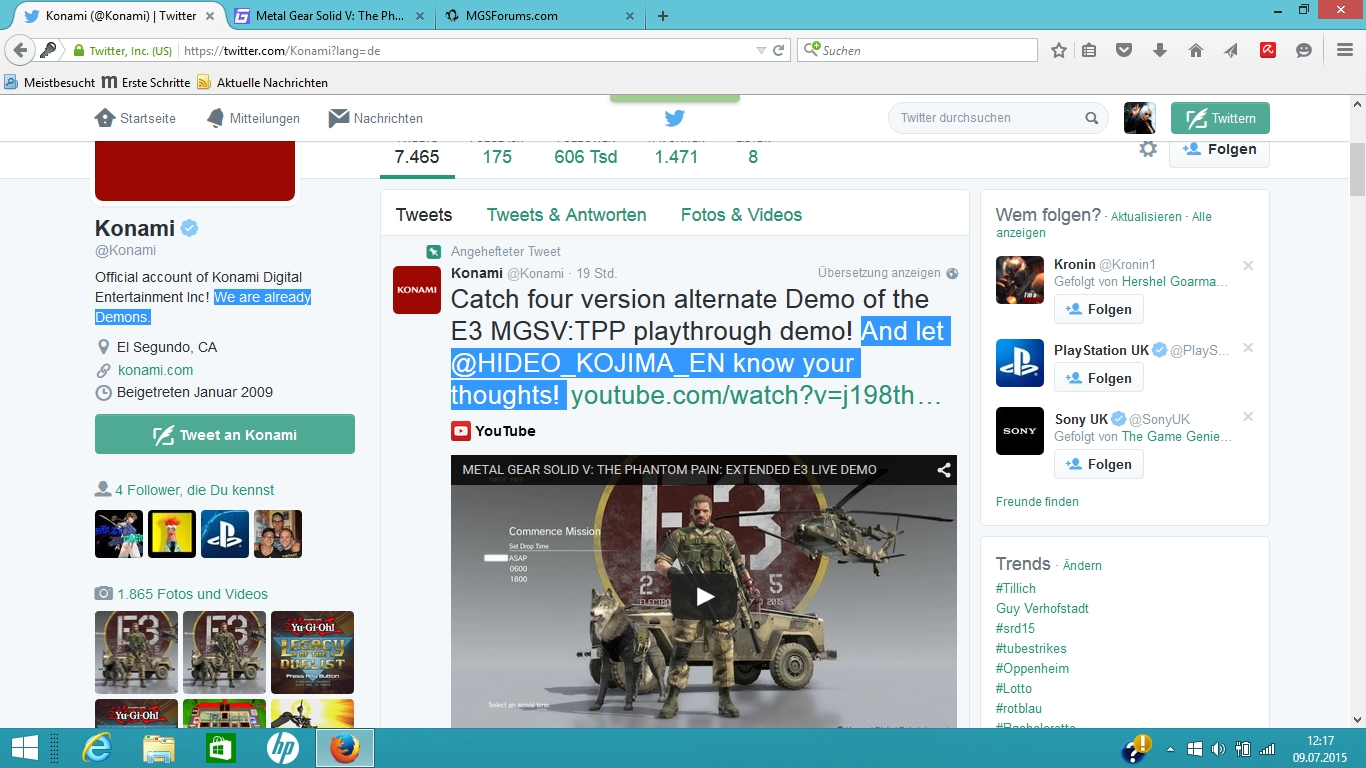Open the gear settings icon on Konami profile
Viewport: 1366px width, 768px height.
(x=1148, y=149)
